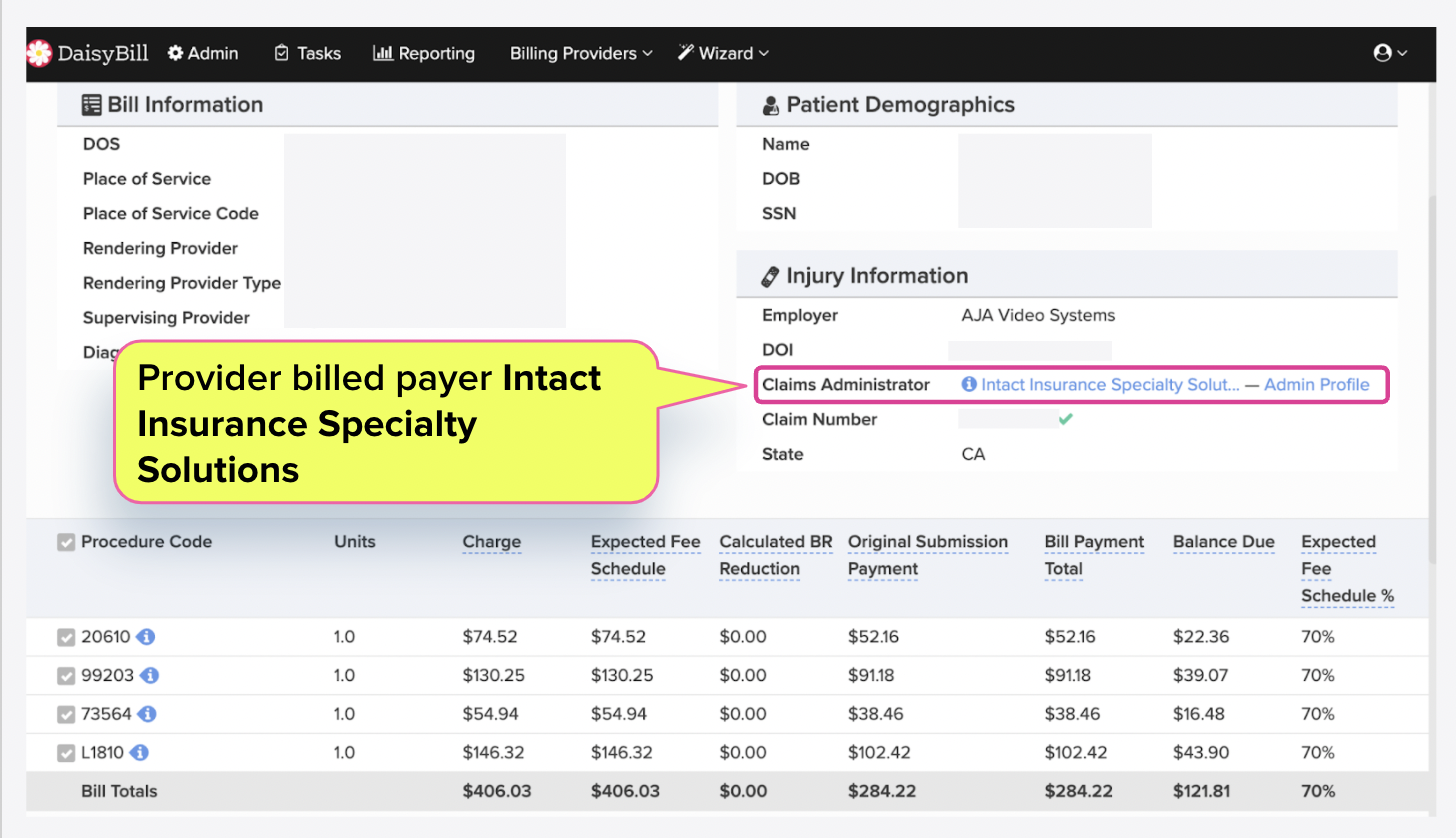1456x838 pixels.
Task: Click employer value AJA Video Systems
Action: [x=1038, y=315]
